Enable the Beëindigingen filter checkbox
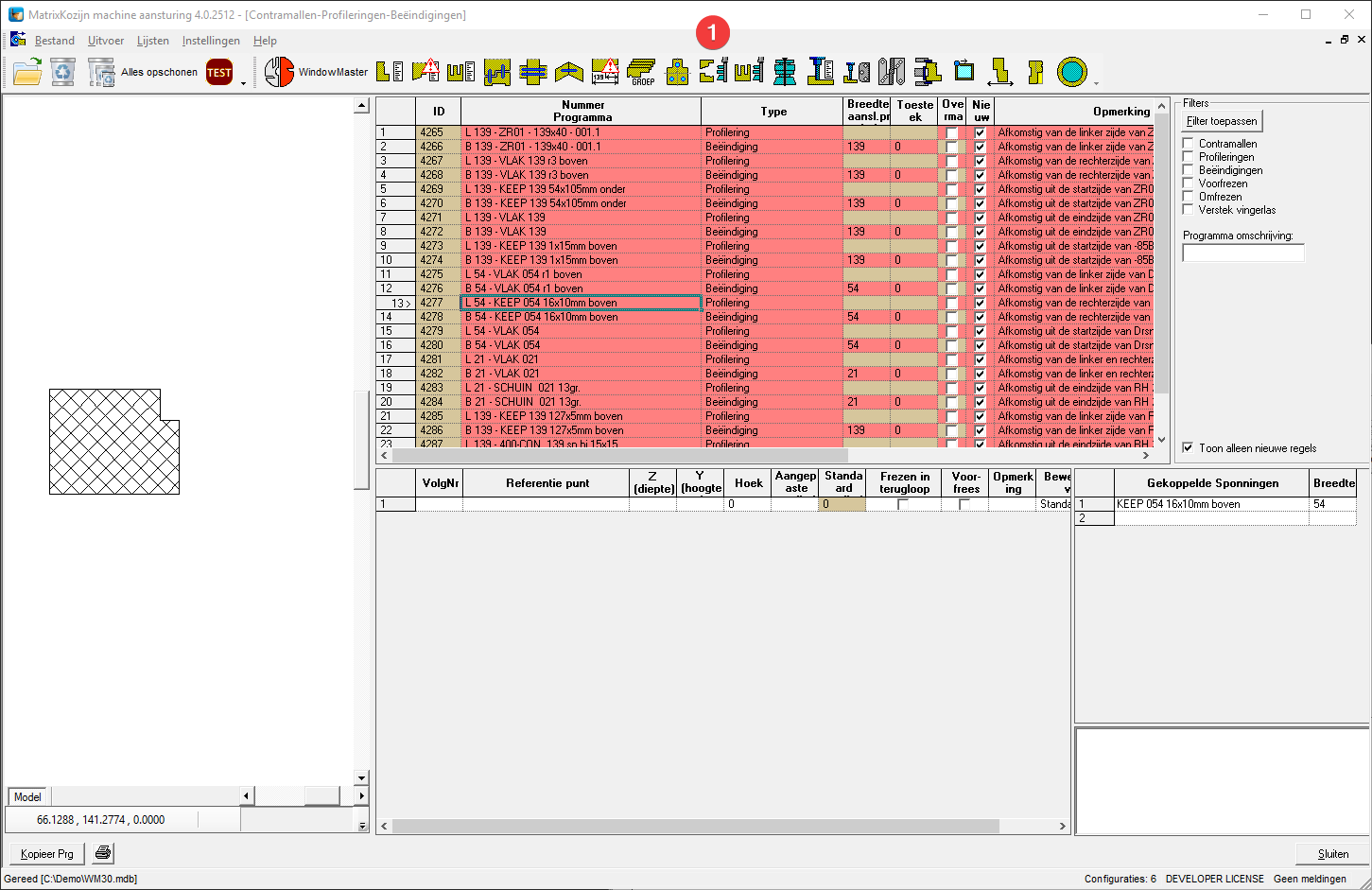Screen dimensions: 1372x890 coord(1189,169)
